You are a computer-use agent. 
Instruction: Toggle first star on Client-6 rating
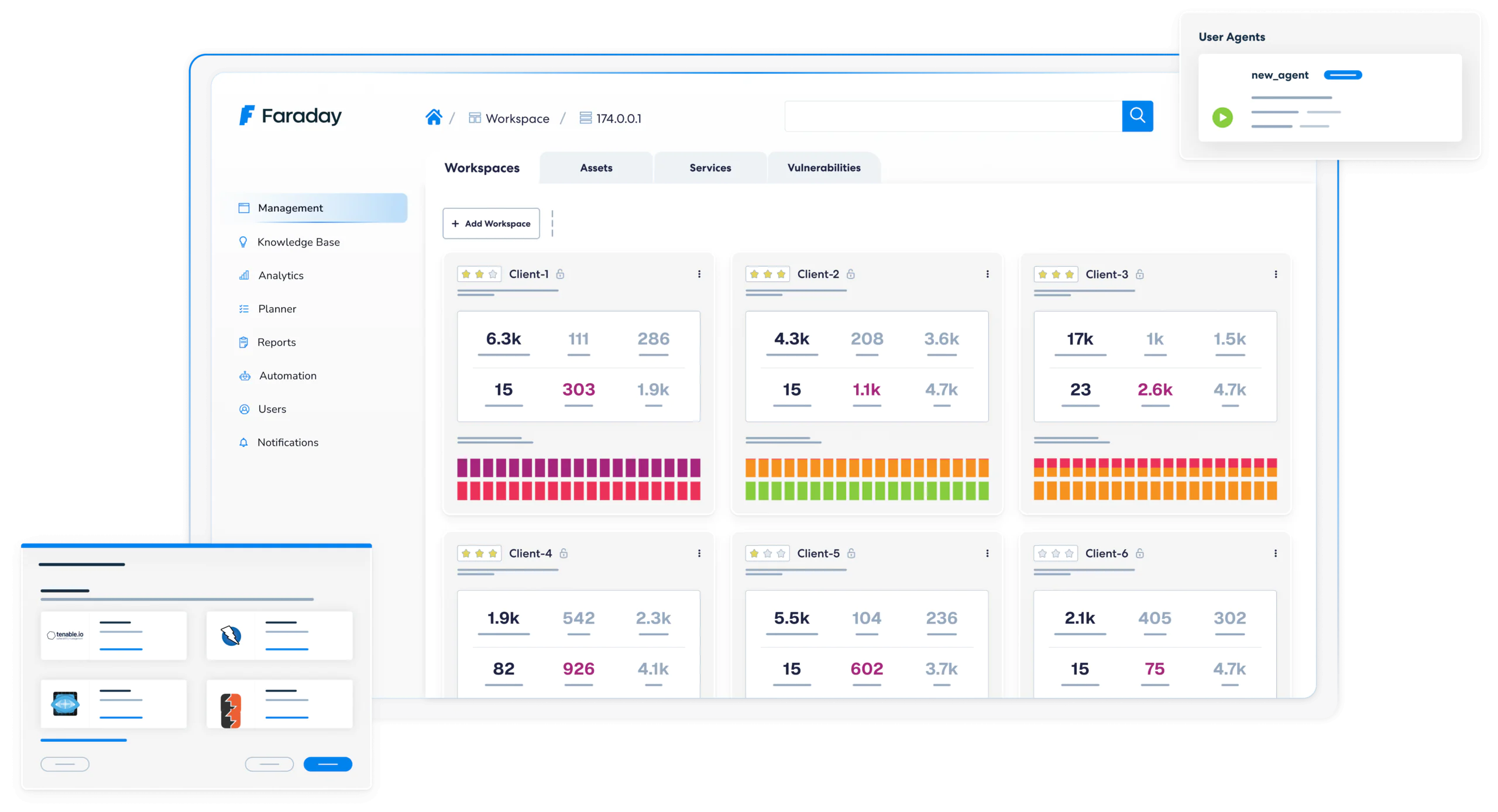tap(1042, 553)
